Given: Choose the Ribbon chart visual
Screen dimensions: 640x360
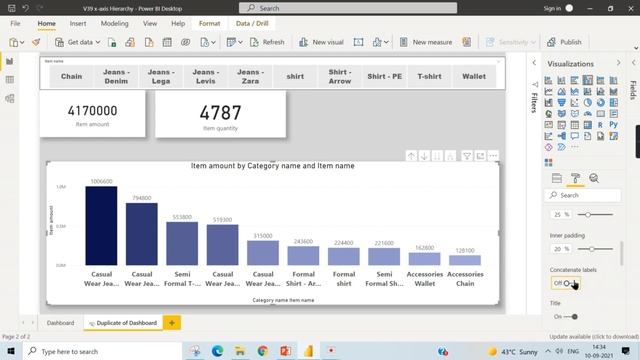Looking at the screenshot, I should coord(613,91).
